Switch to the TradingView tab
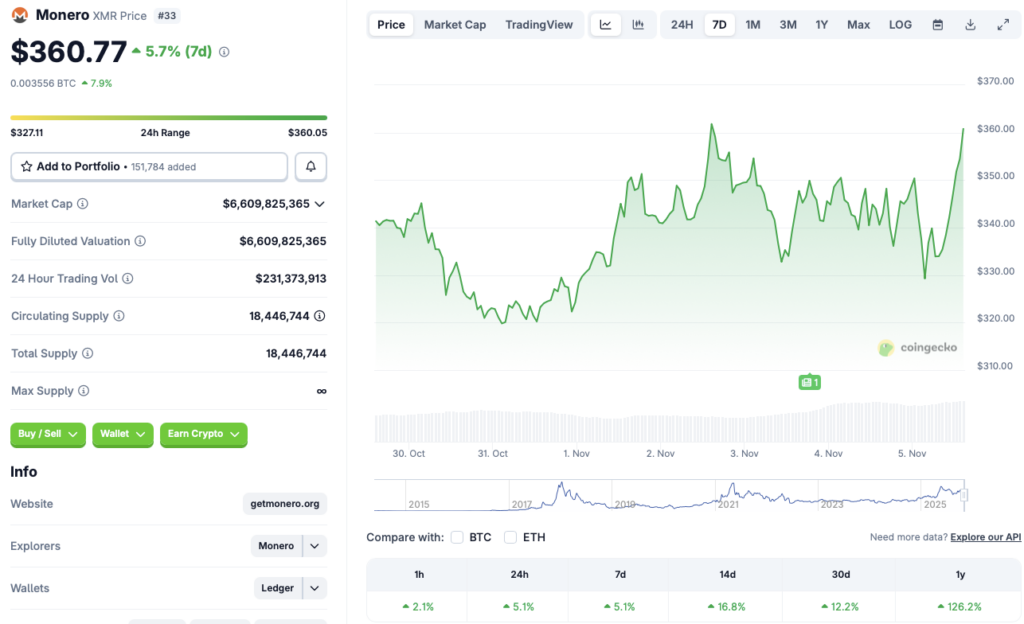This screenshot has width=1024, height=624. coord(539,24)
